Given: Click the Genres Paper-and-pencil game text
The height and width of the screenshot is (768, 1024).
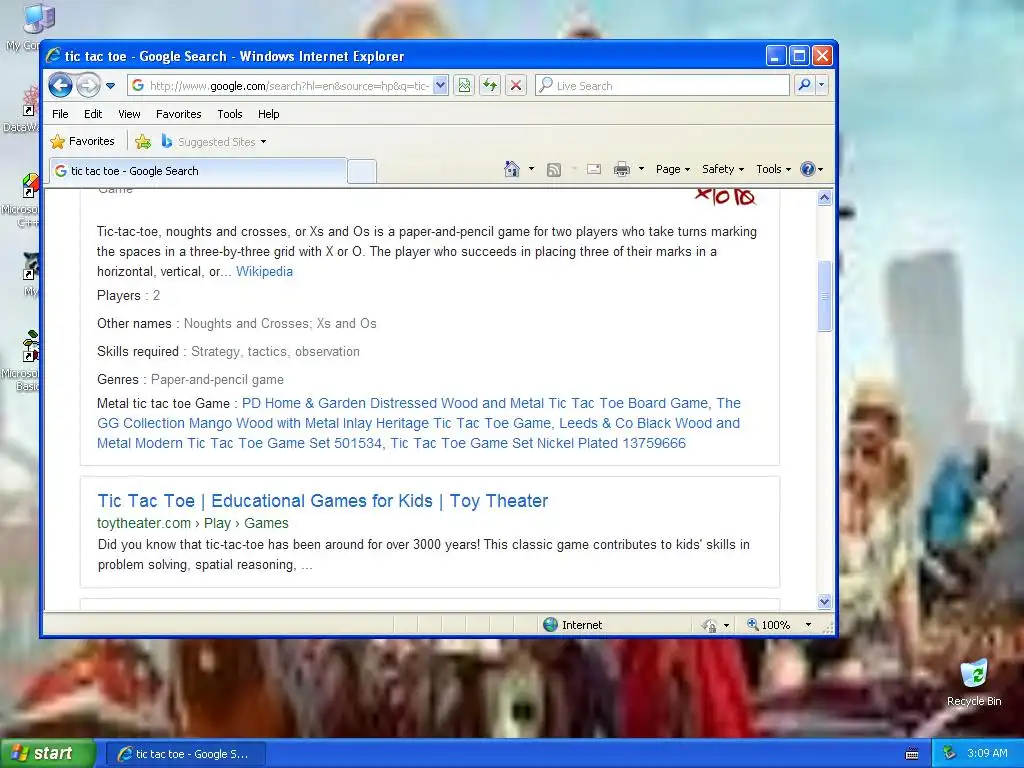Looking at the screenshot, I should (x=190, y=379).
